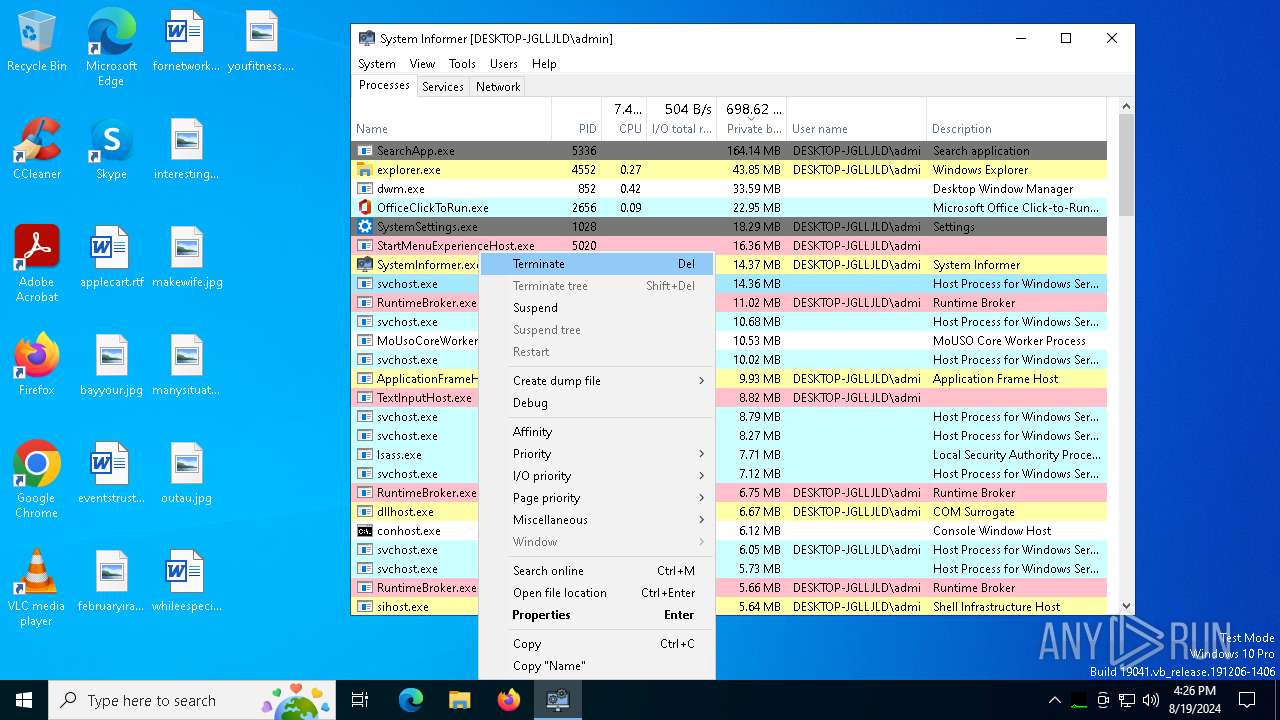Open Firefox from the taskbar
The width and height of the screenshot is (1280, 720).
(508, 701)
